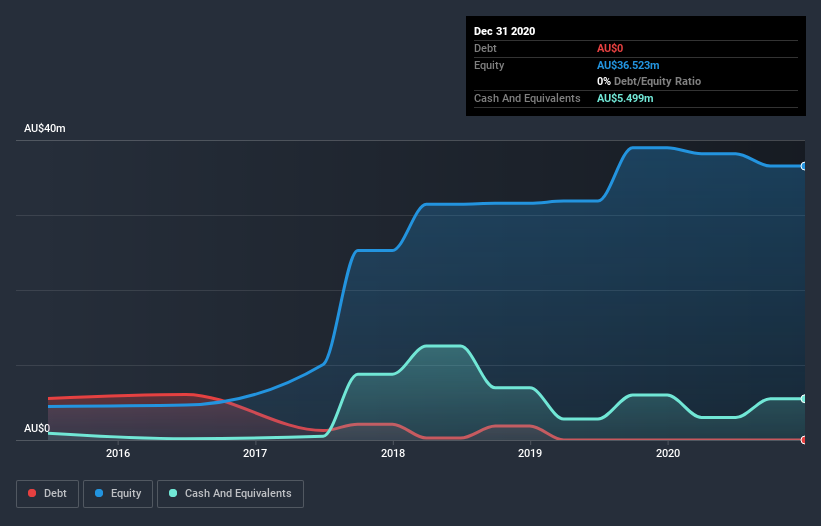This screenshot has width=821, height=526.
Task: Click the red Debt endpoint marker
Action: point(803,440)
